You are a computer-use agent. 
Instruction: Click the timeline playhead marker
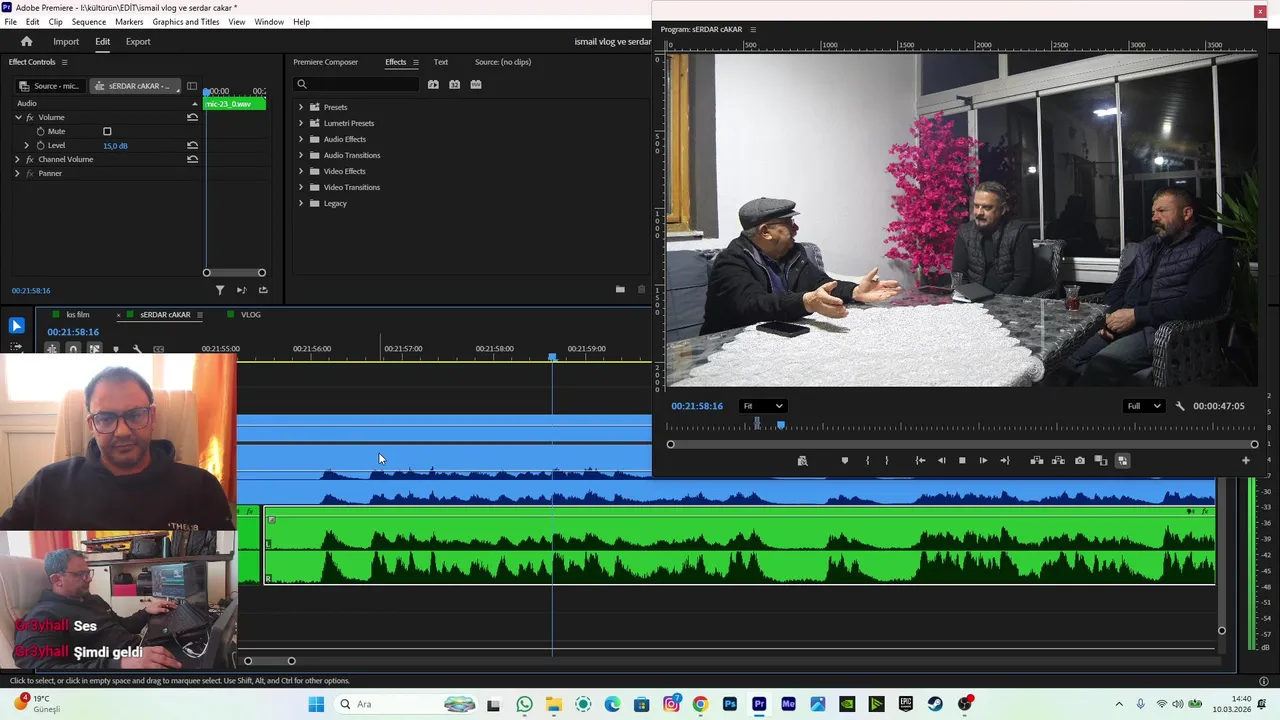pyautogui.click(x=552, y=356)
